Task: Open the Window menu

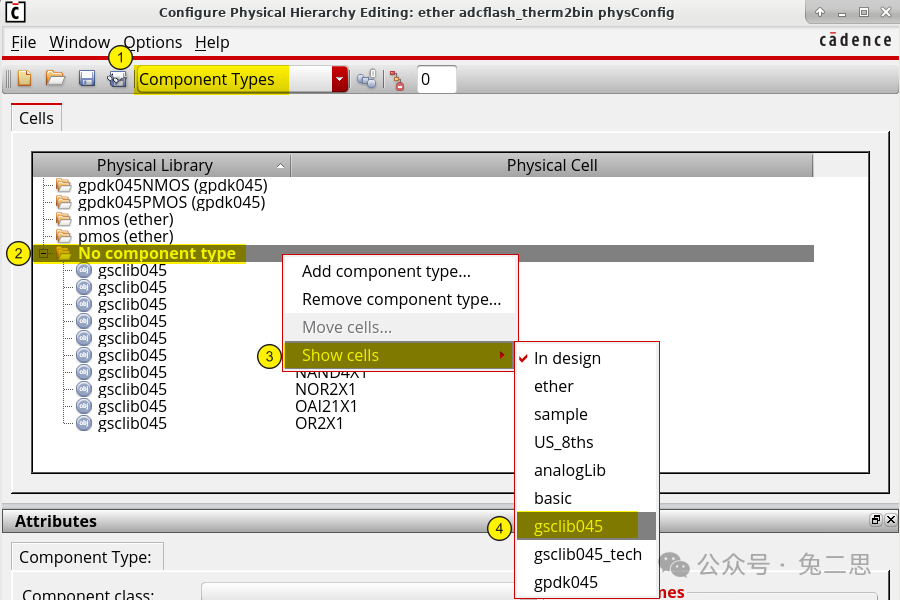Action: pyautogui.click(x=79, y=42)
